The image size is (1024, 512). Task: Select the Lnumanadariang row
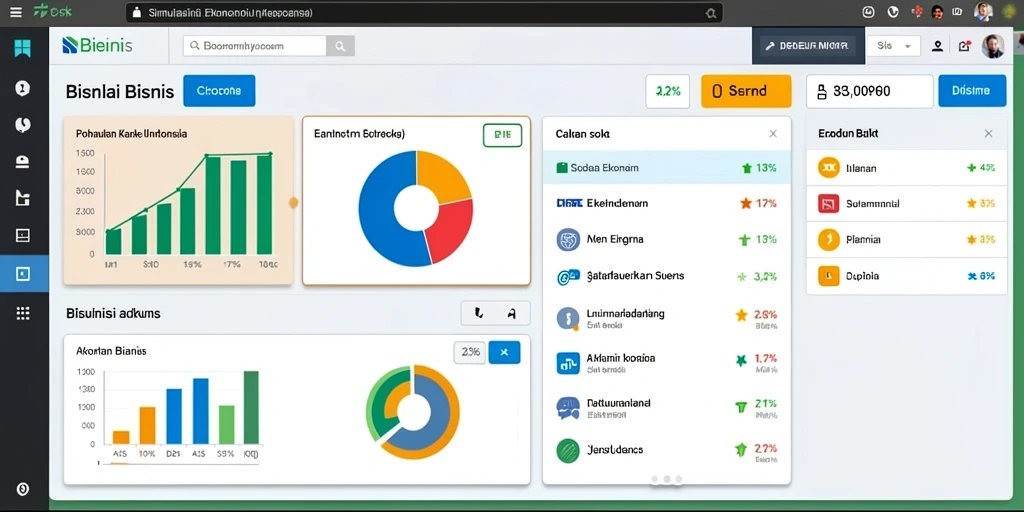pyautogui.click(x=667, y=318)
